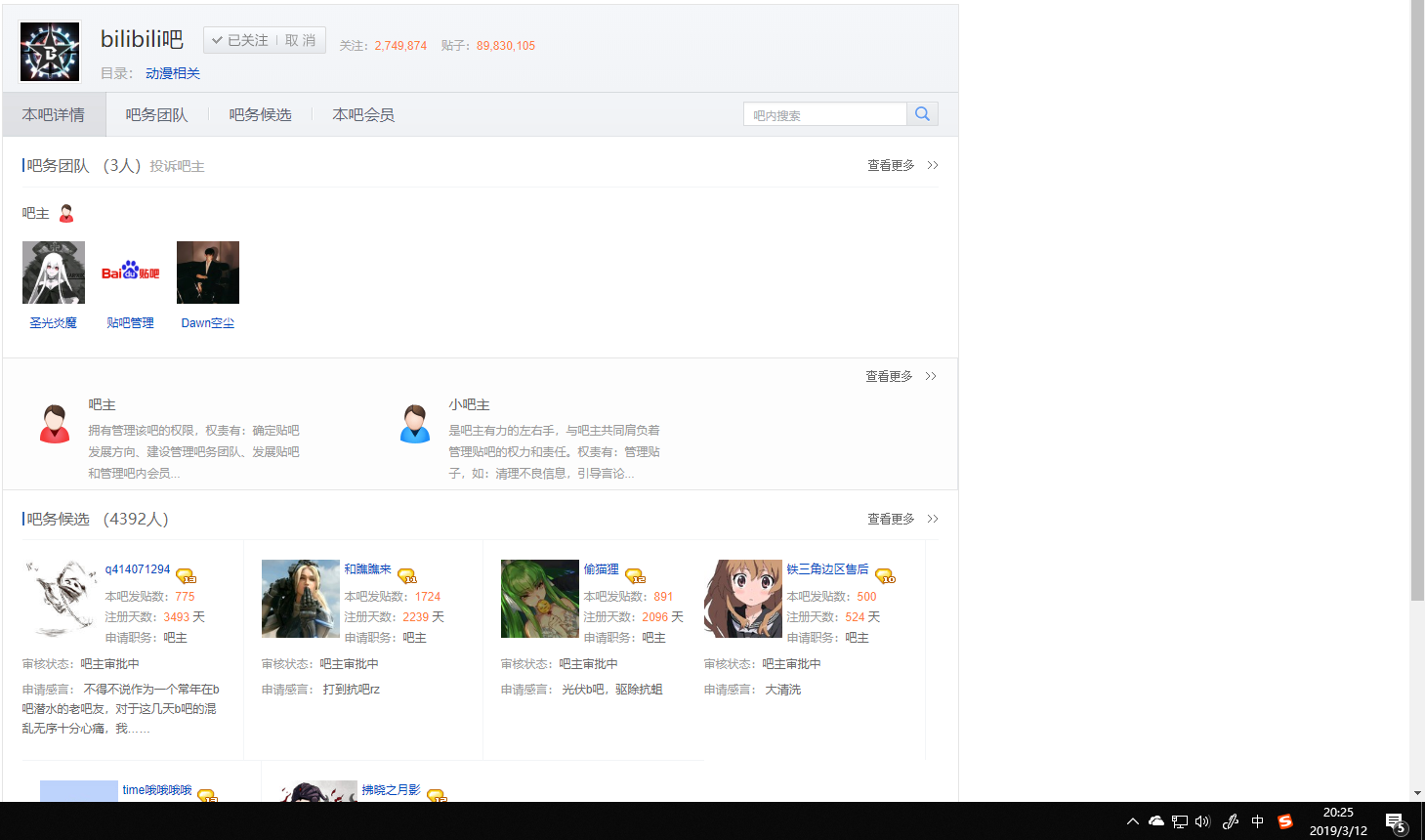Open the bilibili吧 logo avatar
The width and height of the screenshot is (1425, 840).
coord(50,52)
